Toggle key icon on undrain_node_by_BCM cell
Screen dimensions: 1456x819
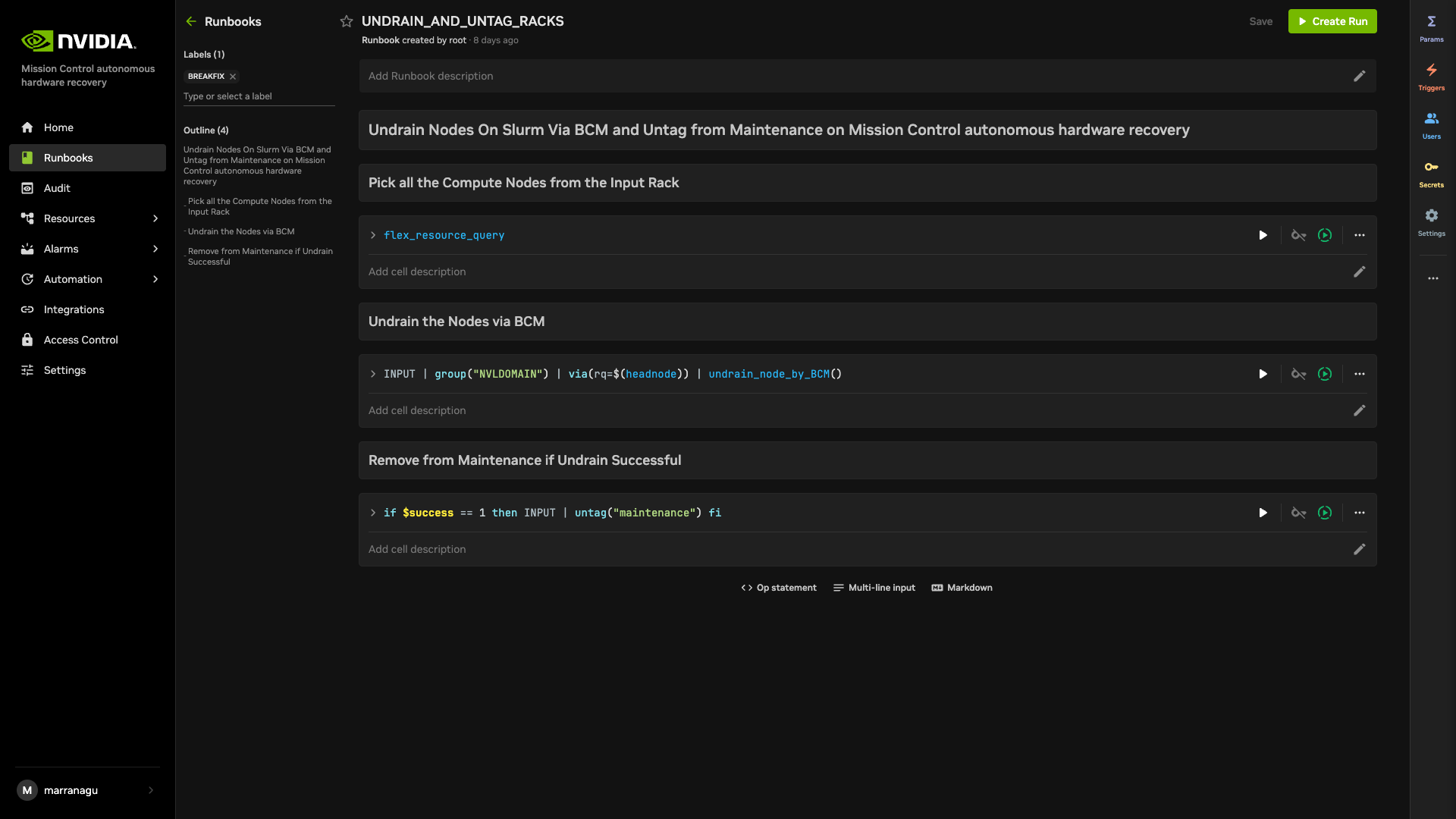click(1298, 374)
